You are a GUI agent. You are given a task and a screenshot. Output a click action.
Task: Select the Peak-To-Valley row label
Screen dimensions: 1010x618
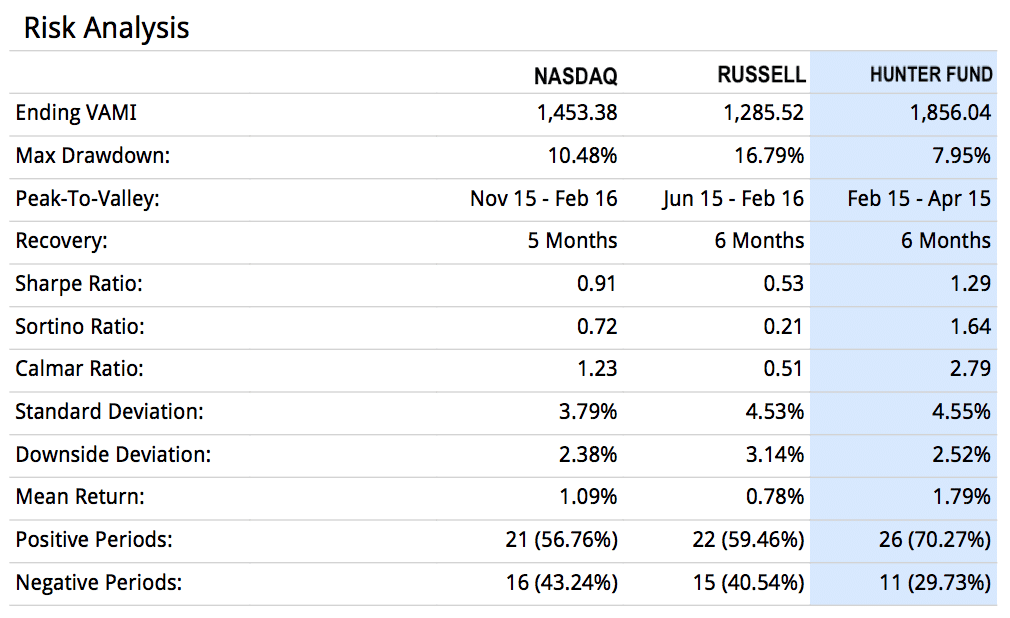point(88,198)
